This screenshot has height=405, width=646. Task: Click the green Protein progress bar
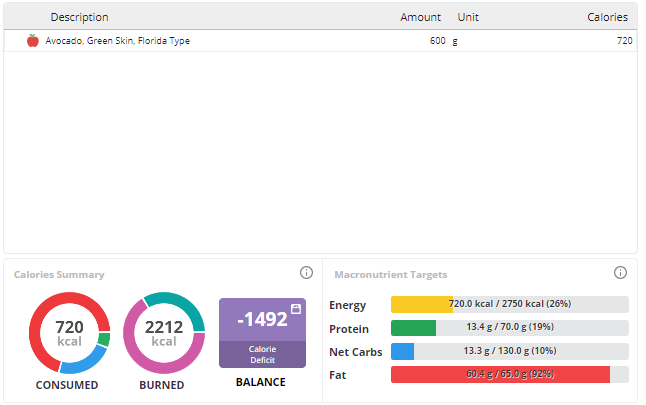click(x=510, y=328)
